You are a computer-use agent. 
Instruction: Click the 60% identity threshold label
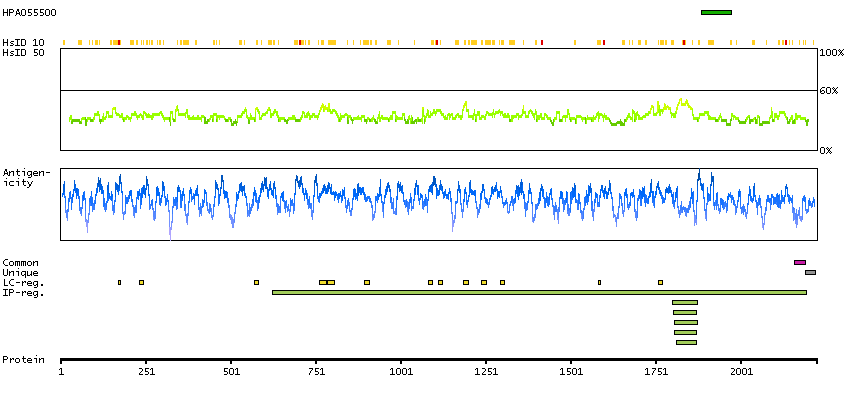coord(828,91)
